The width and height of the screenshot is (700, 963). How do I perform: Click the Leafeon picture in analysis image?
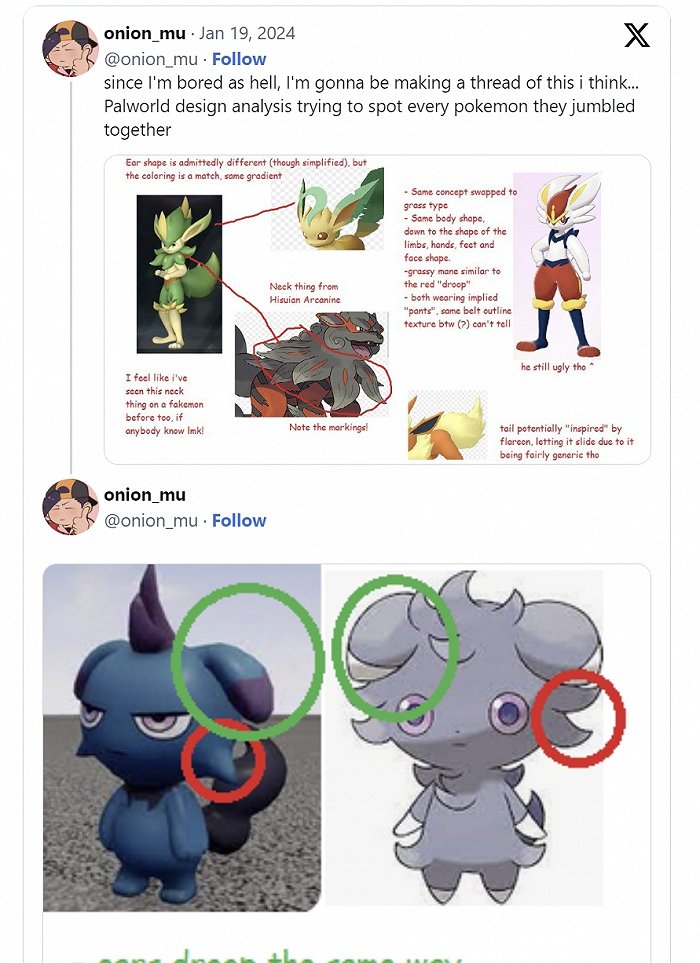click(329, 211)
